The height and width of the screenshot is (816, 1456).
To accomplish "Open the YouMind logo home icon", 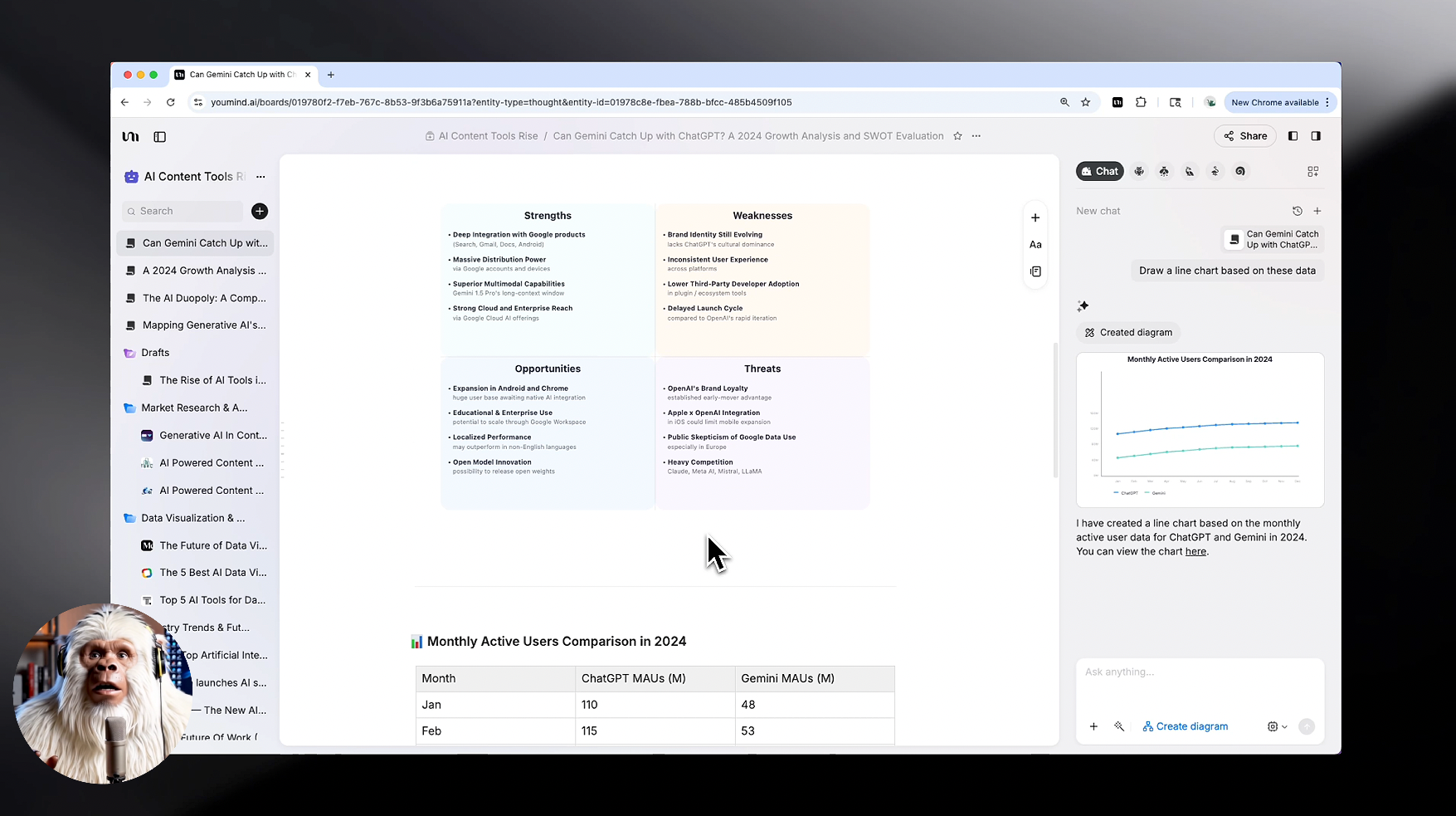I will click(130, 137).
